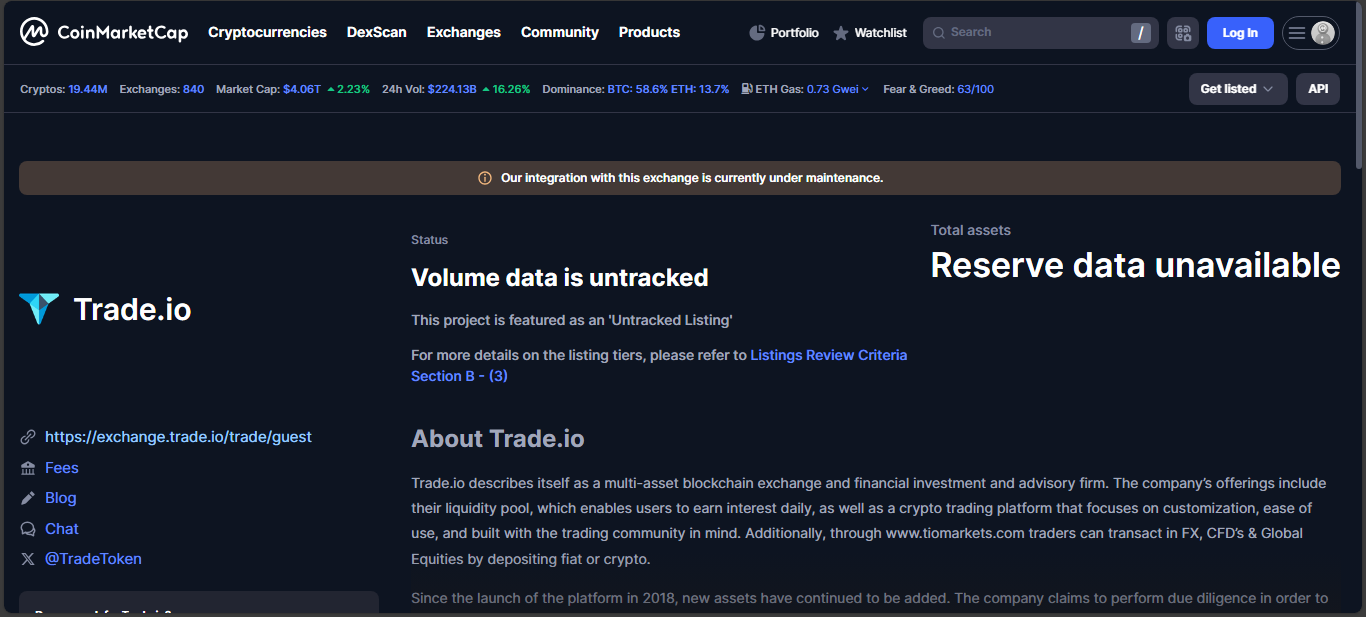1366x617 pixels.
Task: Open the Portfolio pie chart icon
Action: [x=757, y=33]
